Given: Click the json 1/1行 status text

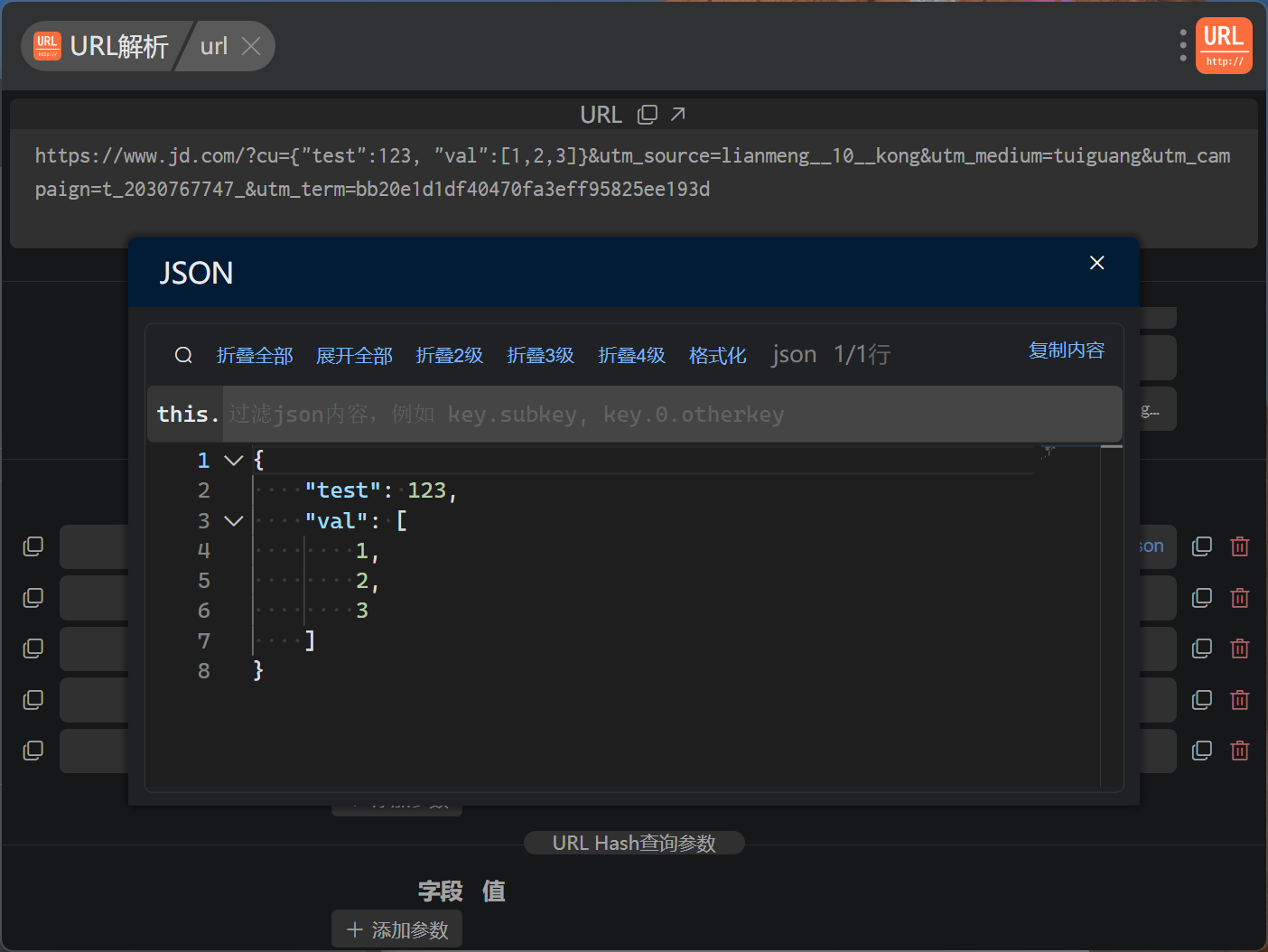Looking at the screenshot, I should tap(831, 355).
